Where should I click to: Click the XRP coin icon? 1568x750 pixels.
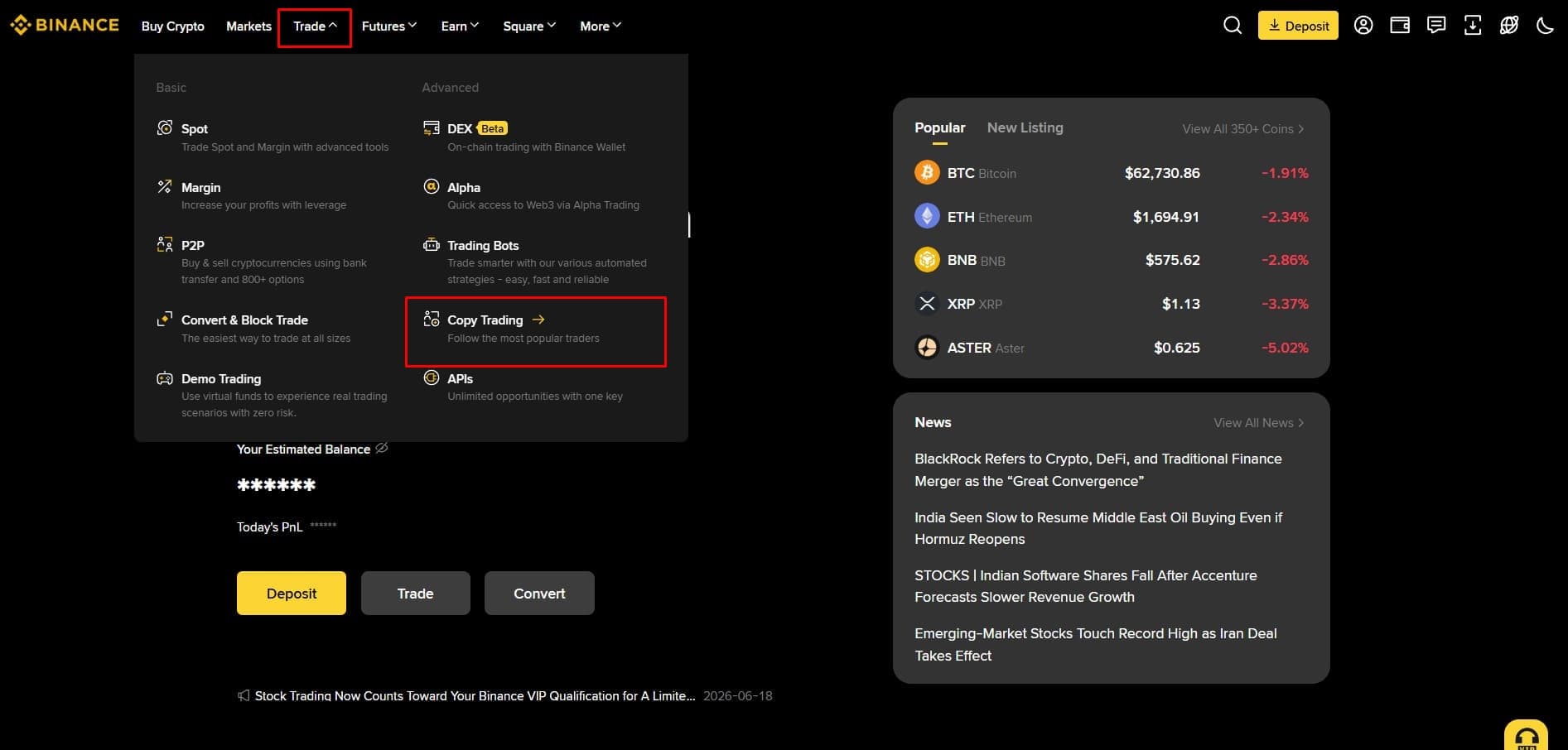click(x=927, y=304)
